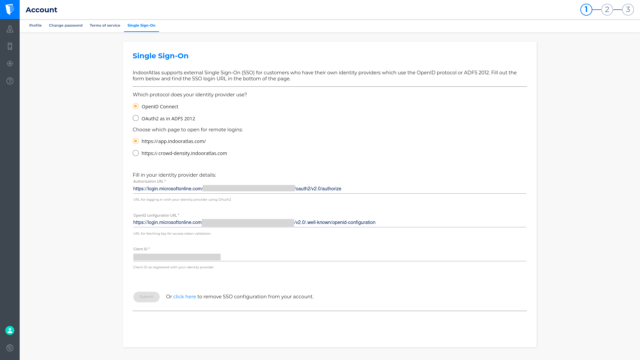Go to step 2 circle indicator

click(607, 9)
